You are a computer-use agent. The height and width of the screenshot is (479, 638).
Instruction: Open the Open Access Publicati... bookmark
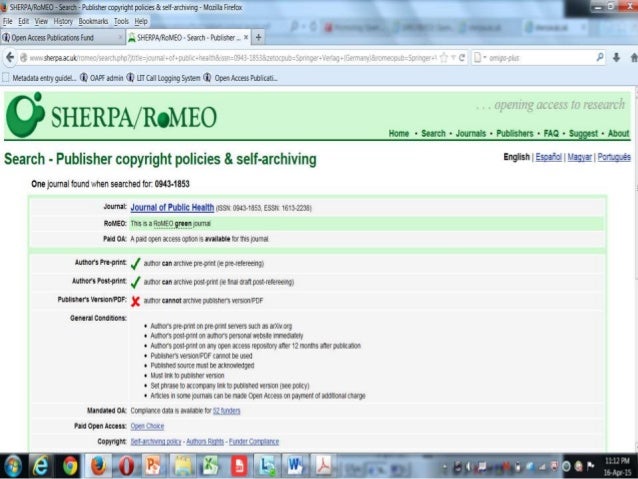click(x=241, y=78)
